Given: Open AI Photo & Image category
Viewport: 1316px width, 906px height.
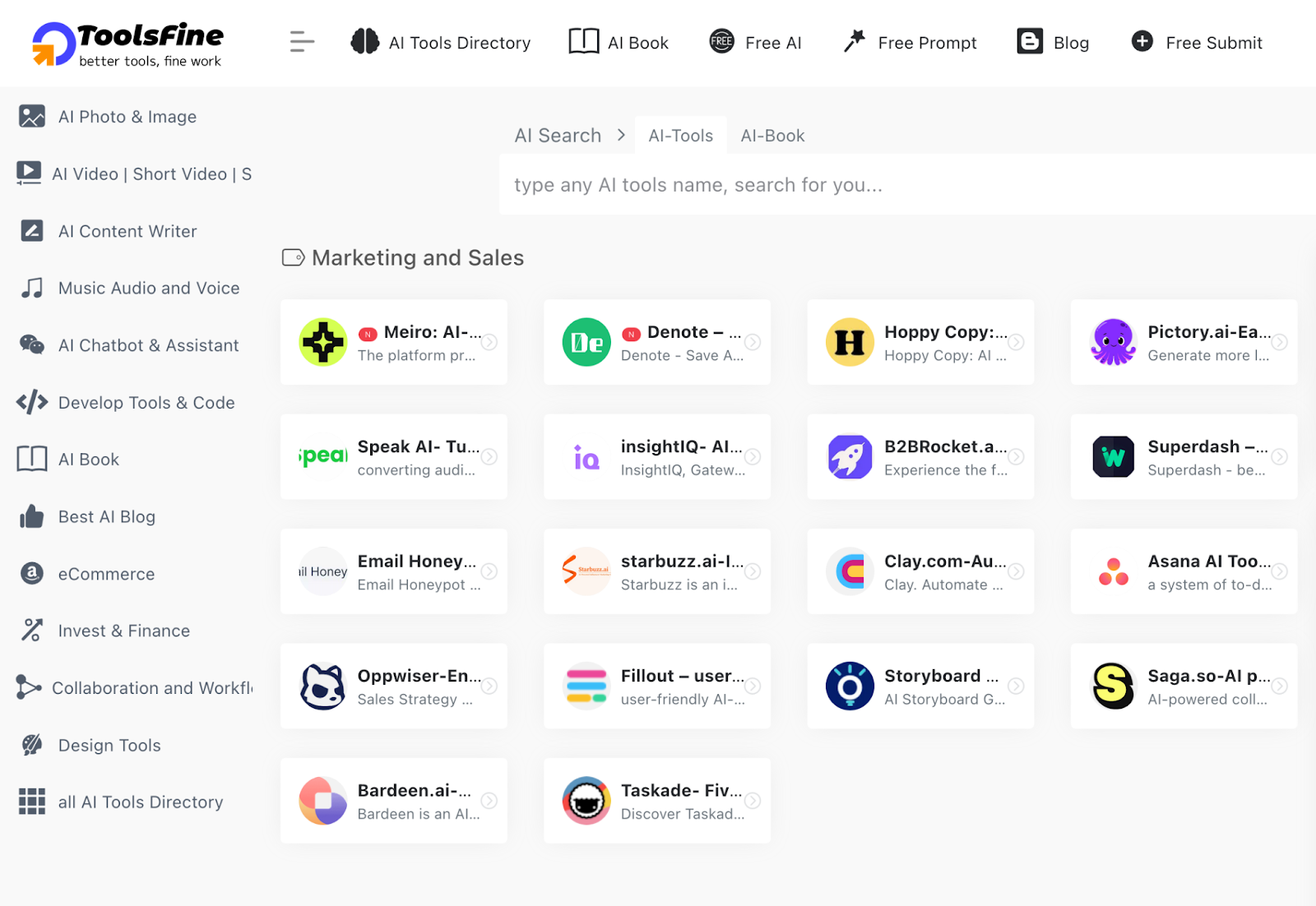Looking at the screenshot, I should 127,117.
